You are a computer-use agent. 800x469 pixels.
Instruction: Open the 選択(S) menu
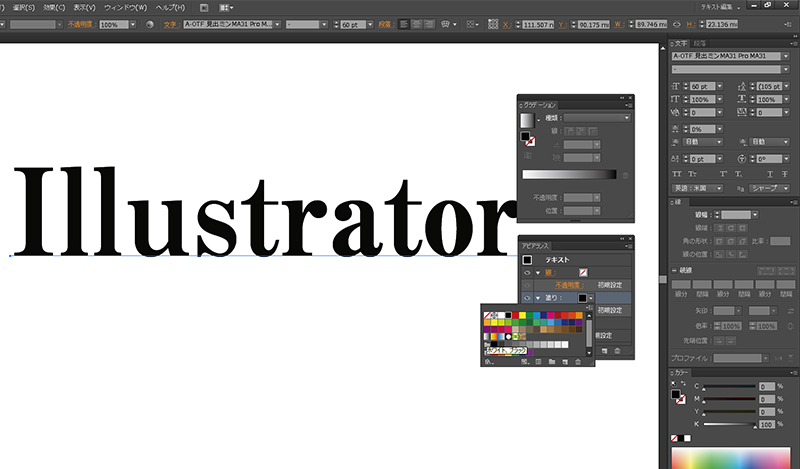[x=23, y=8]
